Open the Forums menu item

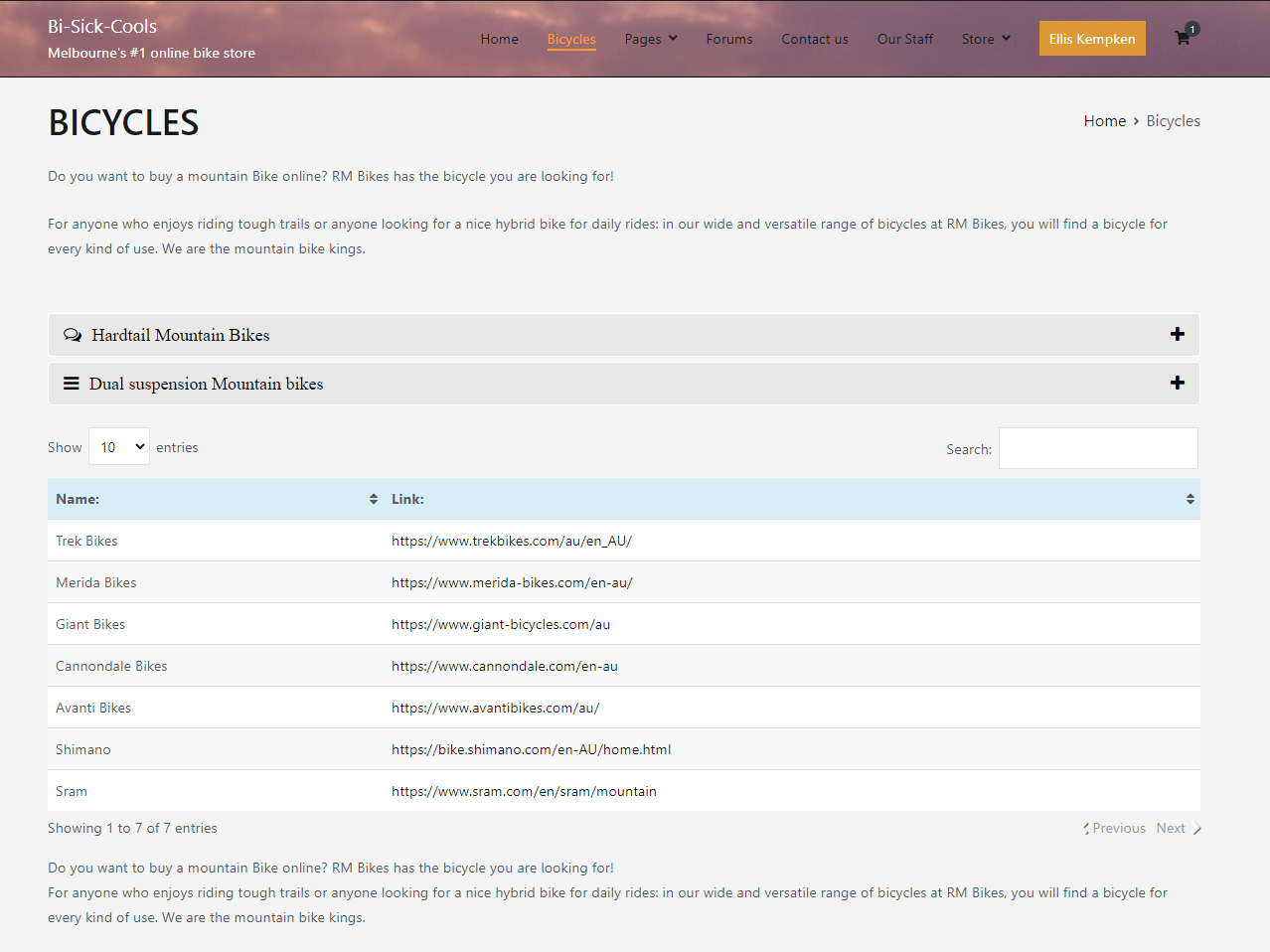point(729,39)
